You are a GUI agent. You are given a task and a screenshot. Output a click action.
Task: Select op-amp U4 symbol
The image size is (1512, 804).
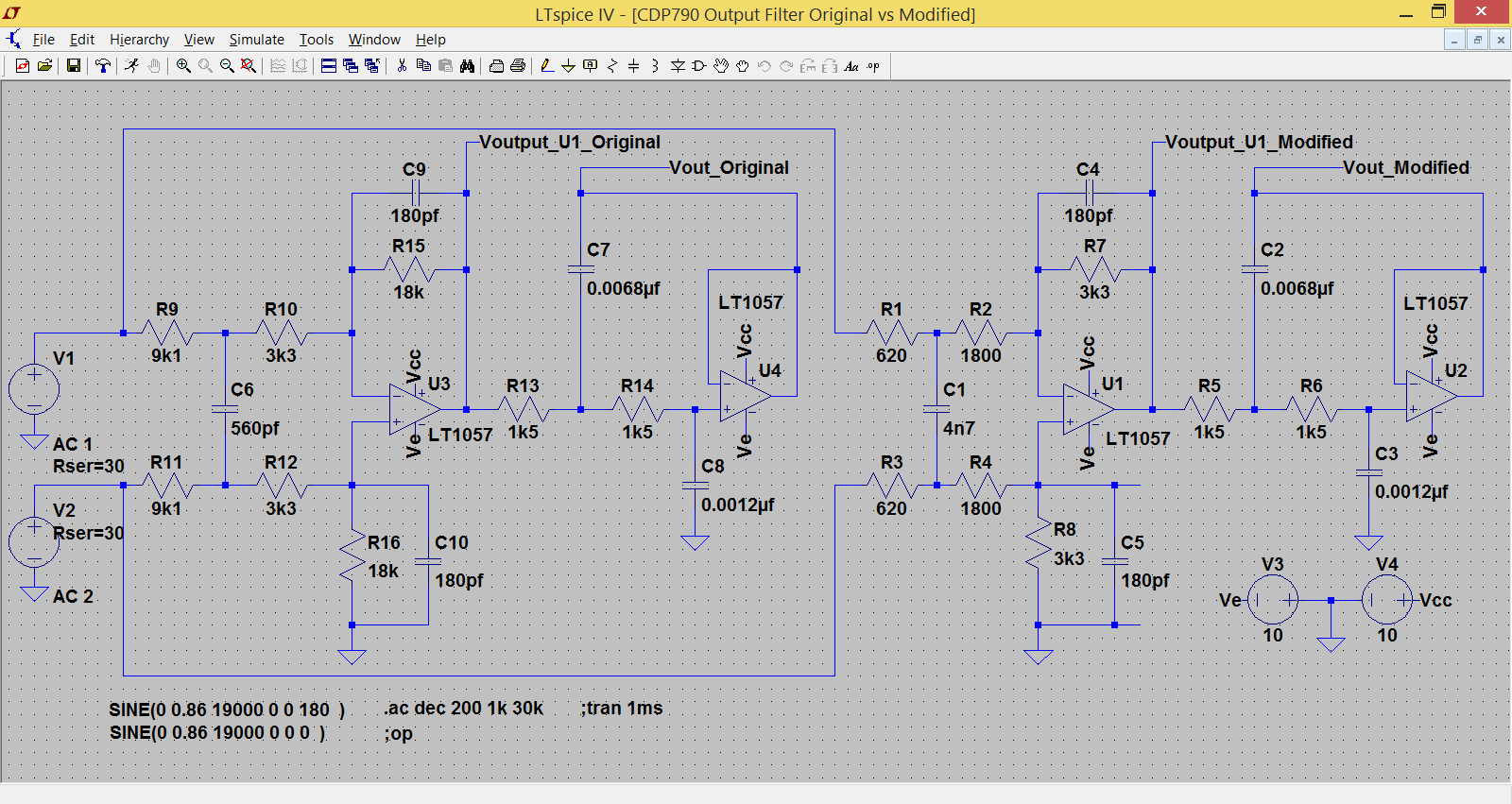[x=746, y=396]
